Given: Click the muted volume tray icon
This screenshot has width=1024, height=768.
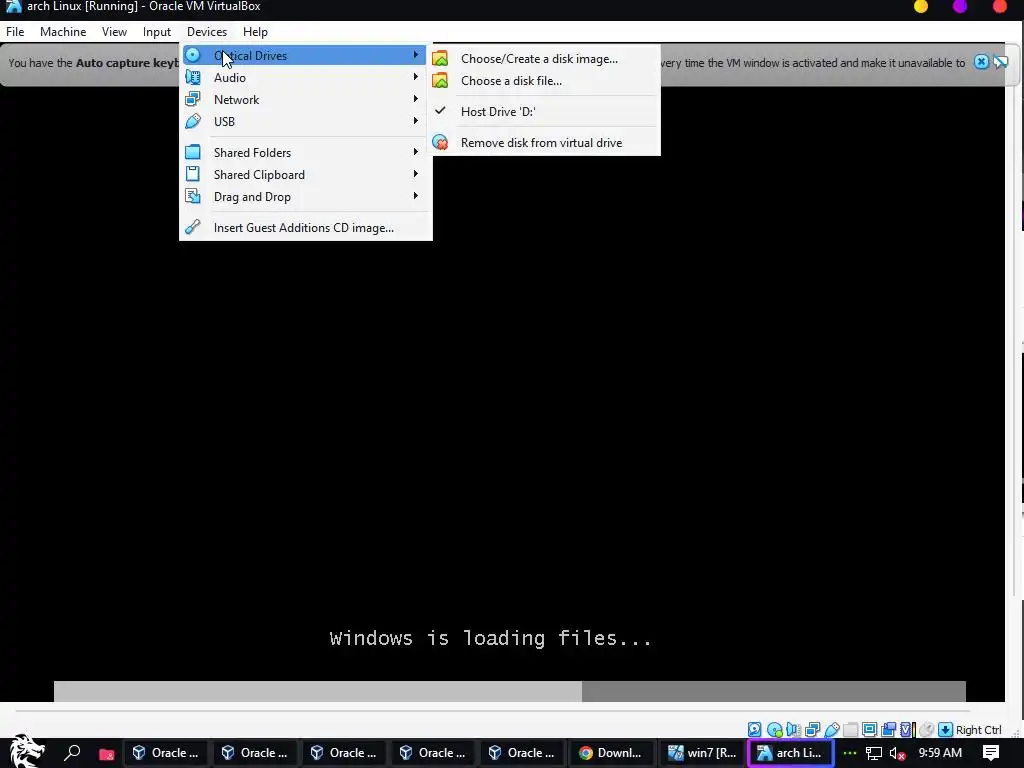Looking at the screenshot, I should 898,754.
